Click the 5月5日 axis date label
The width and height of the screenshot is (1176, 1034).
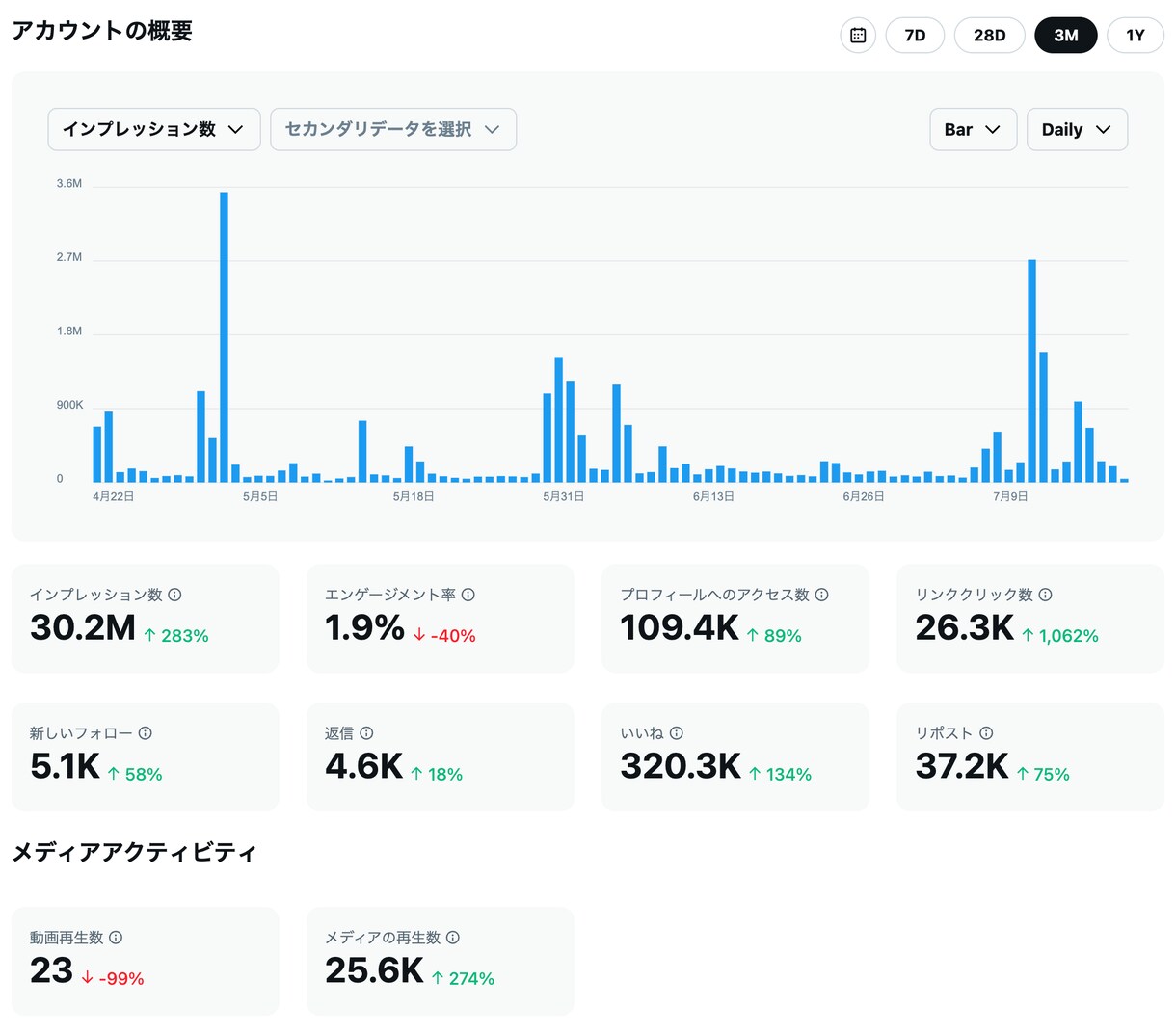coord(260,496)
